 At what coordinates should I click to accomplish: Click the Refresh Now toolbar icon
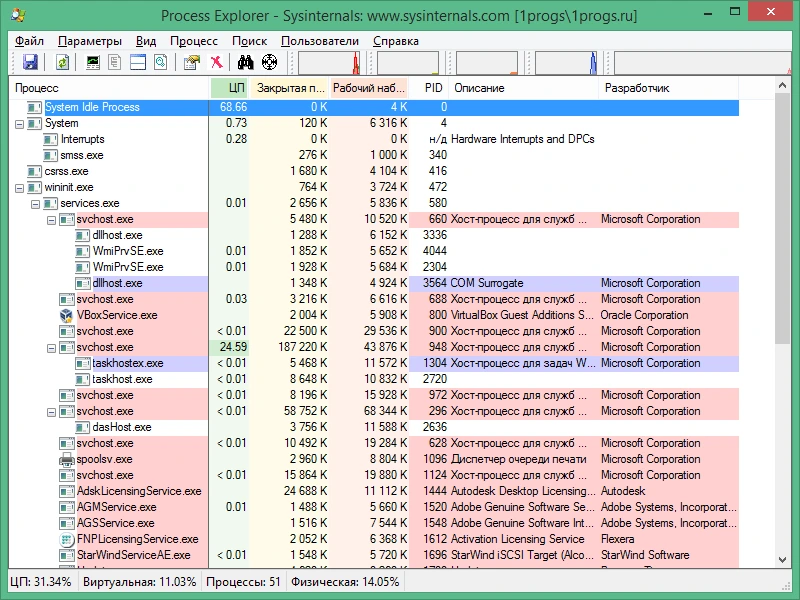point(62,62)
